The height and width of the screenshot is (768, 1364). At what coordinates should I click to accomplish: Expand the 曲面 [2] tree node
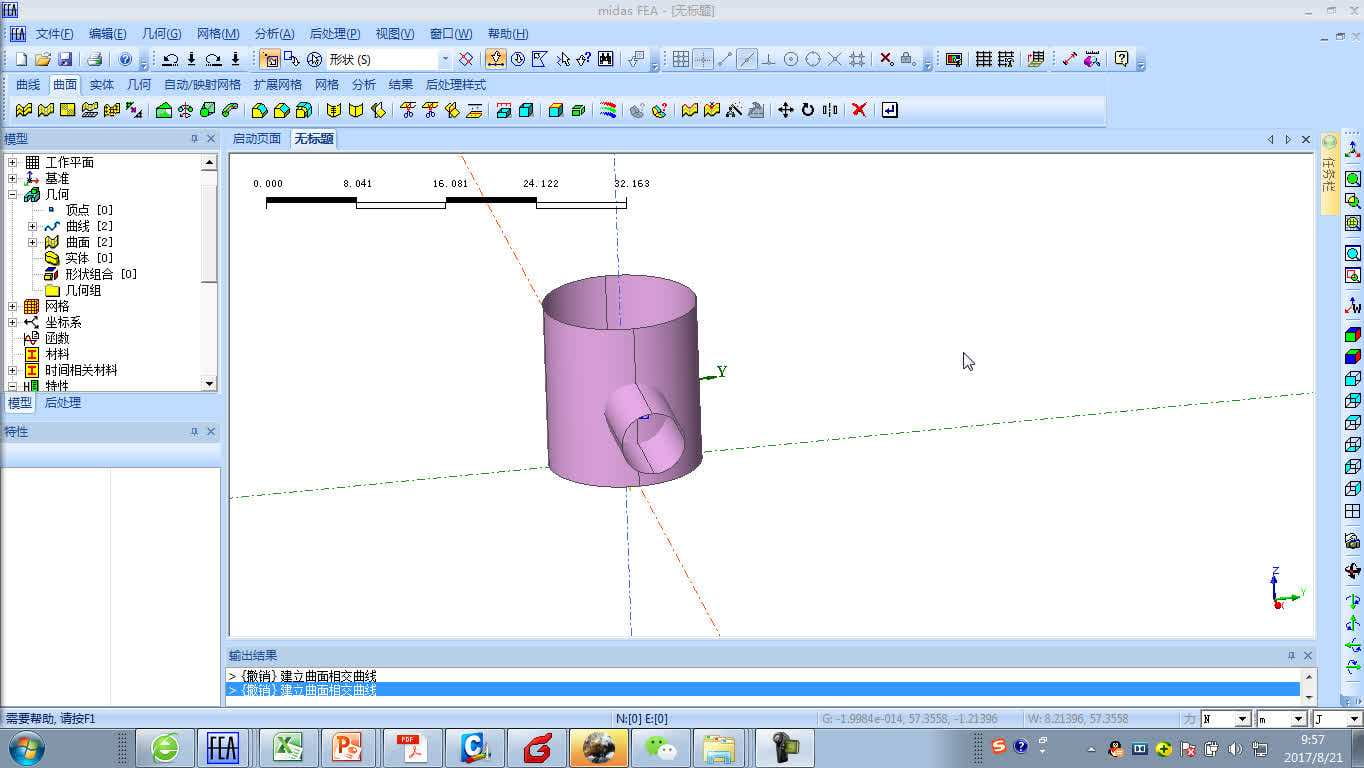click(33, 242)
